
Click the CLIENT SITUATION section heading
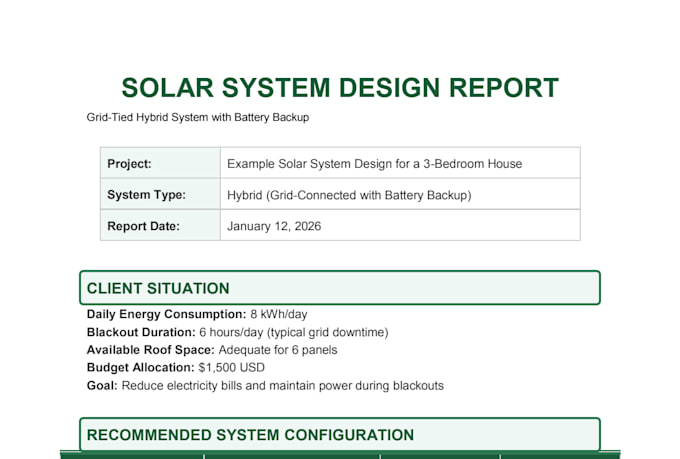340,288
